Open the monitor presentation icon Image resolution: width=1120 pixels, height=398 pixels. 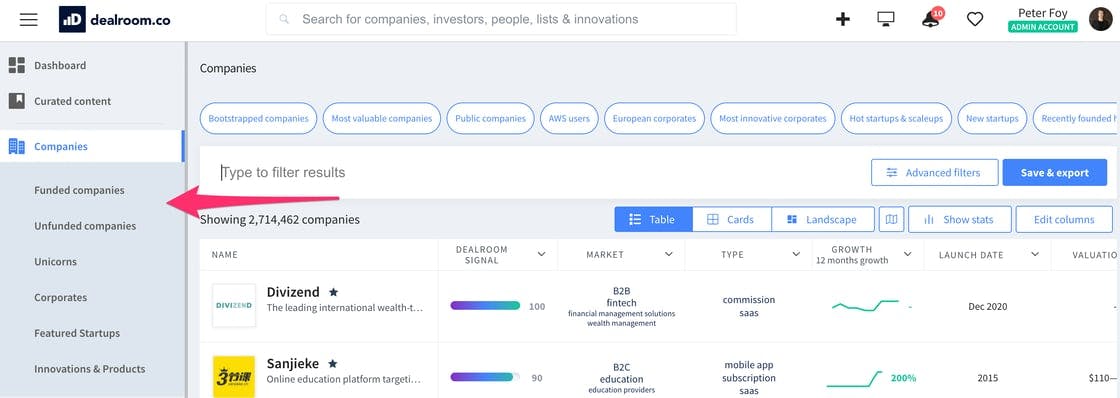tap(886, 19)
